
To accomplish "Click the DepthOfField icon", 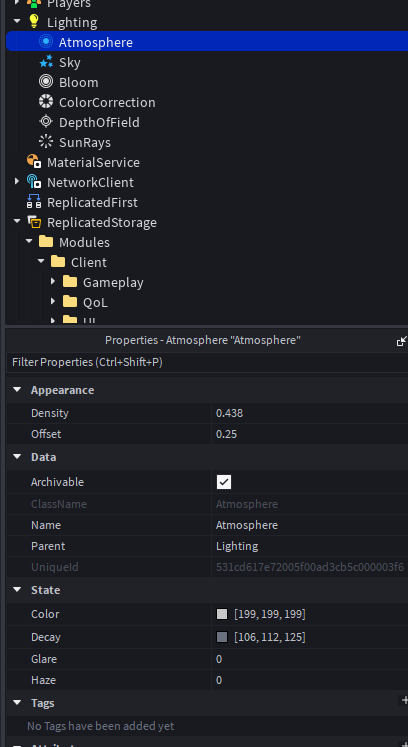I will pyautogui.click(x=46, y=122).
